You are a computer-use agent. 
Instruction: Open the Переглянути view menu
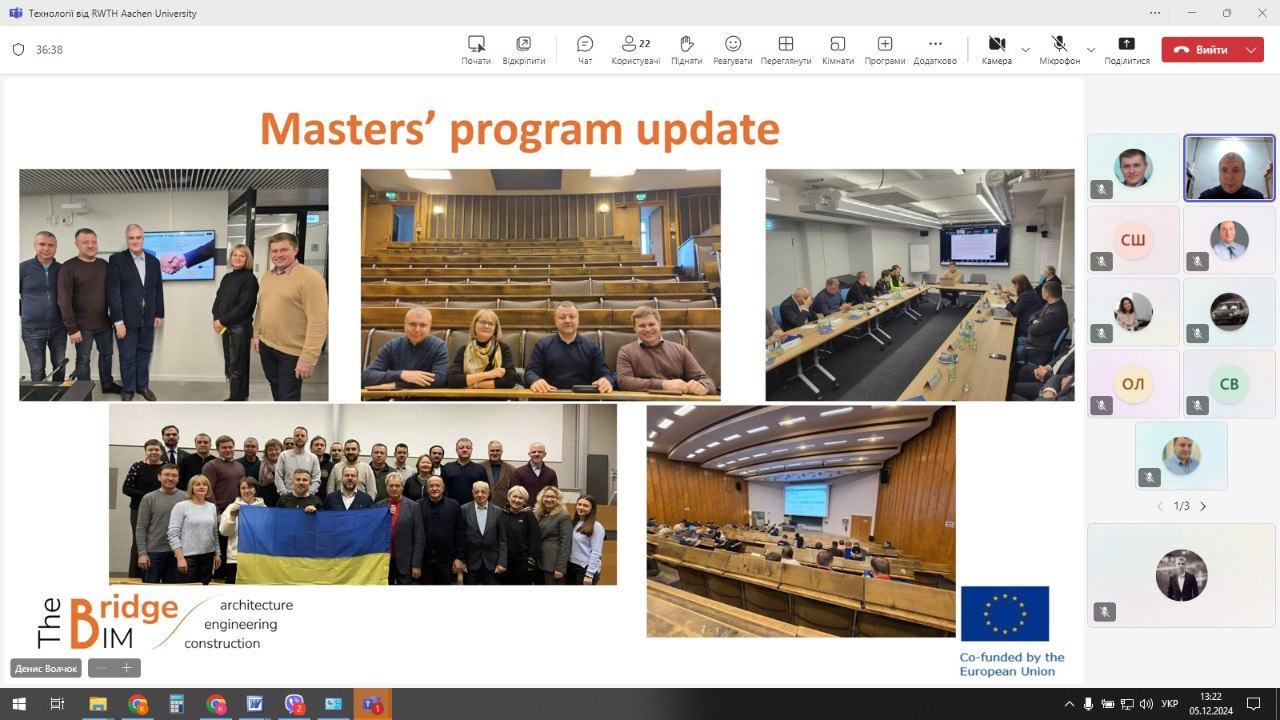tap(786, 50)
